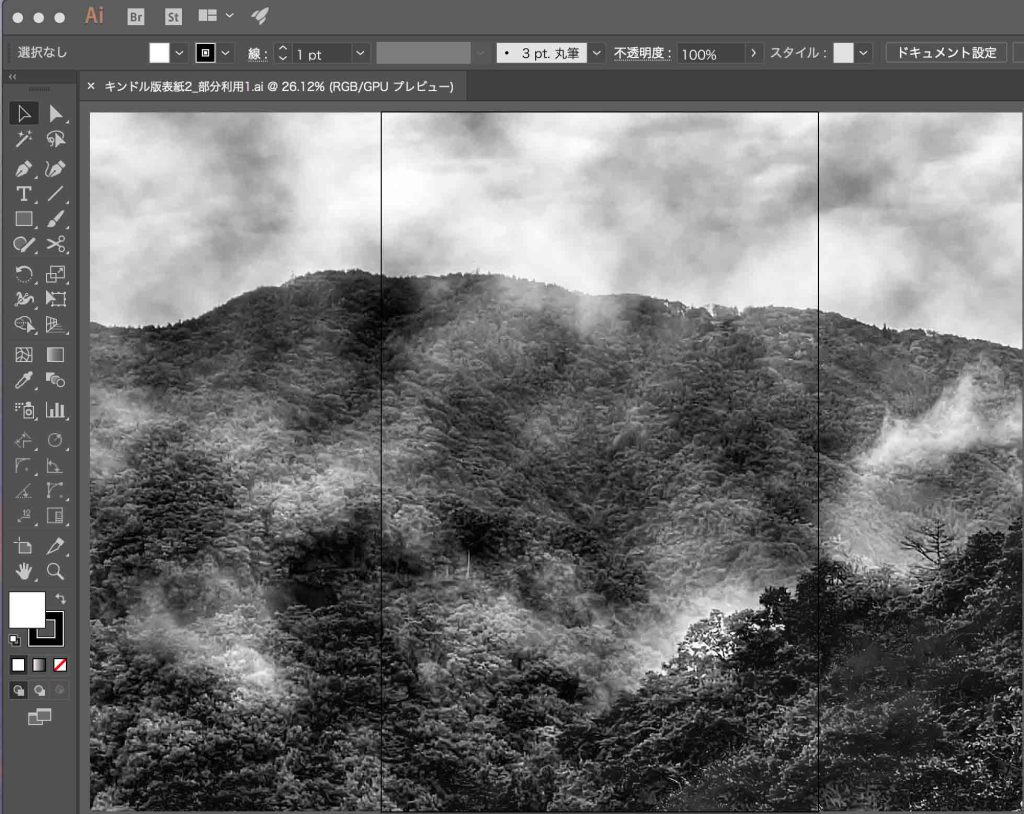
Task: Open Adobe Bridge via Br icon
Action: [x=136, y=17]
